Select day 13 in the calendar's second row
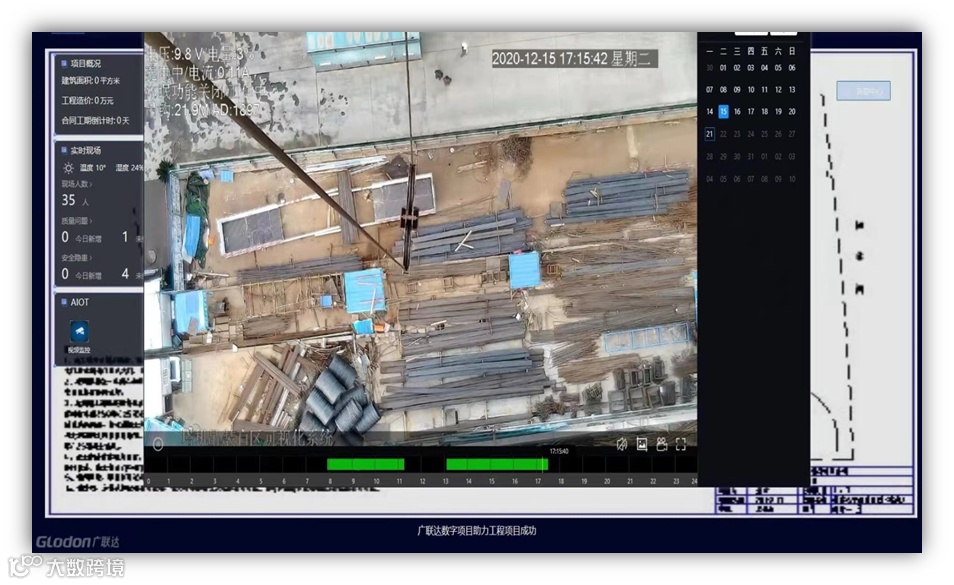Screen dimensions: 954x585 click(792, 90)
